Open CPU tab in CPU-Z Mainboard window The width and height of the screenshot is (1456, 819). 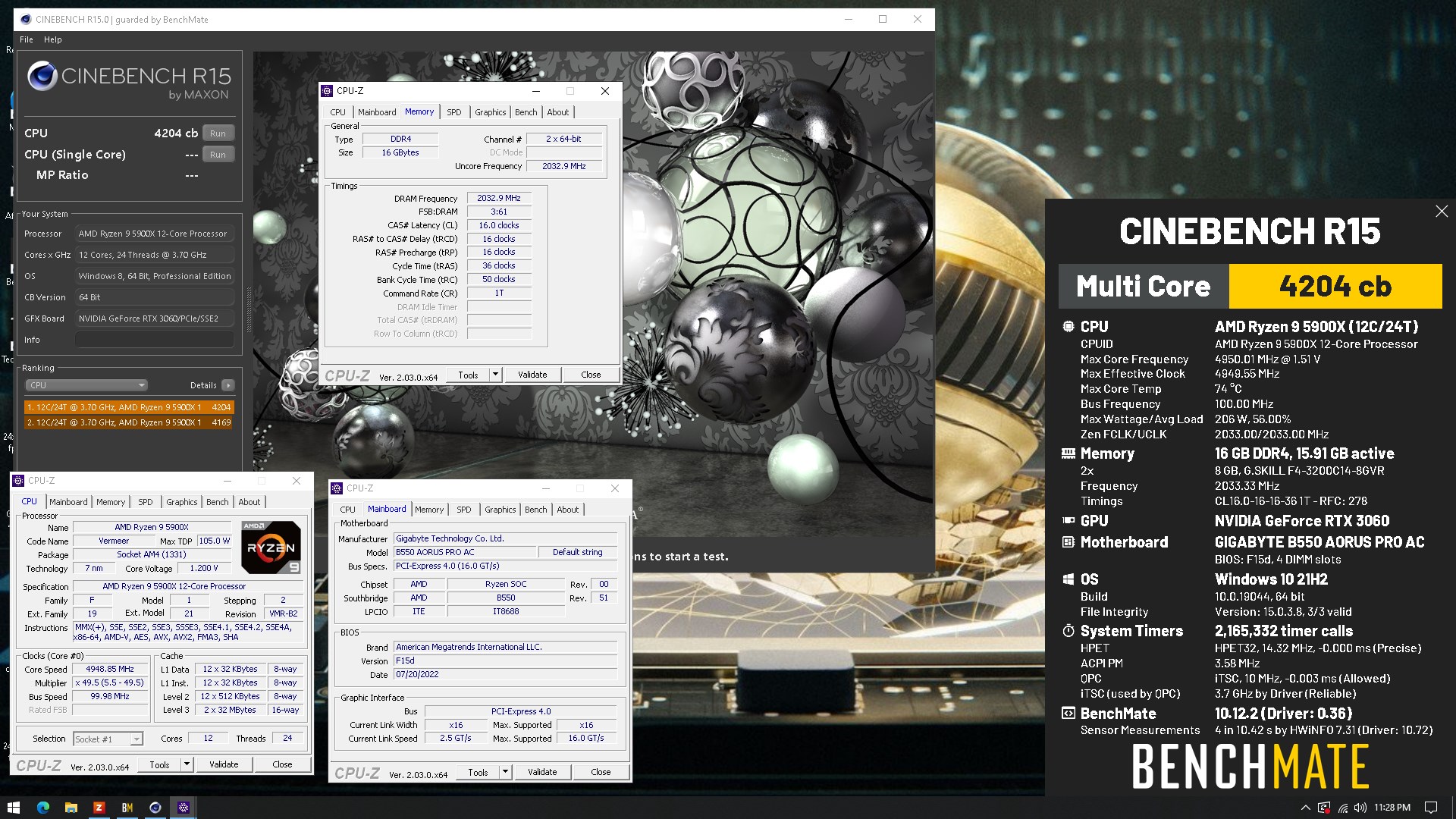348,510
